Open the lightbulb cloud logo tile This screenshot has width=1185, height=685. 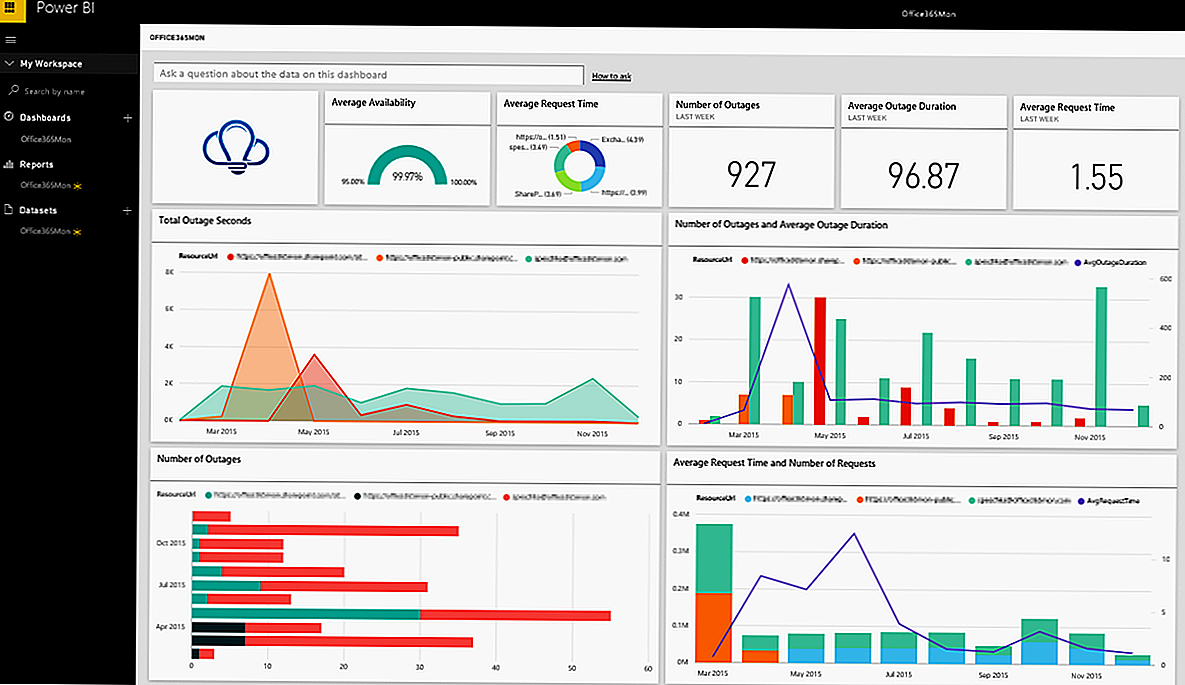(x=236, y=147)
